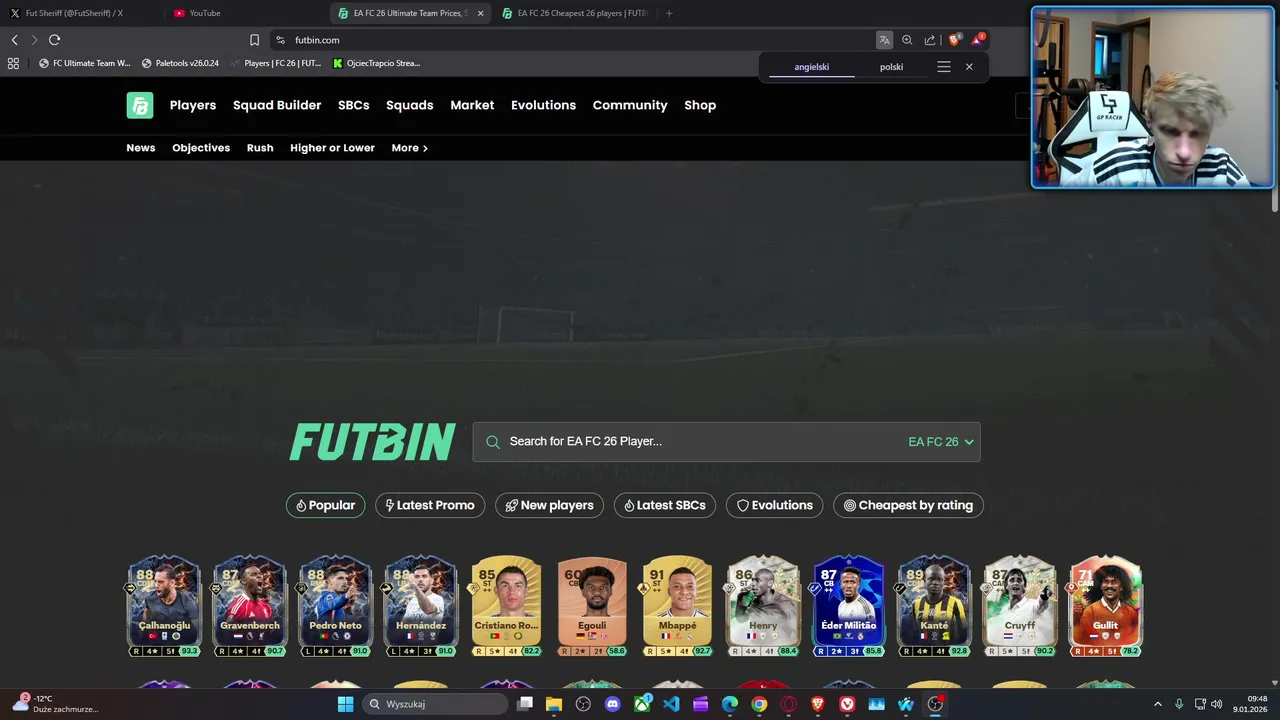The image size is (1280, 720).
Task: Open Vivaldi from taskbar
Action: 847,704
